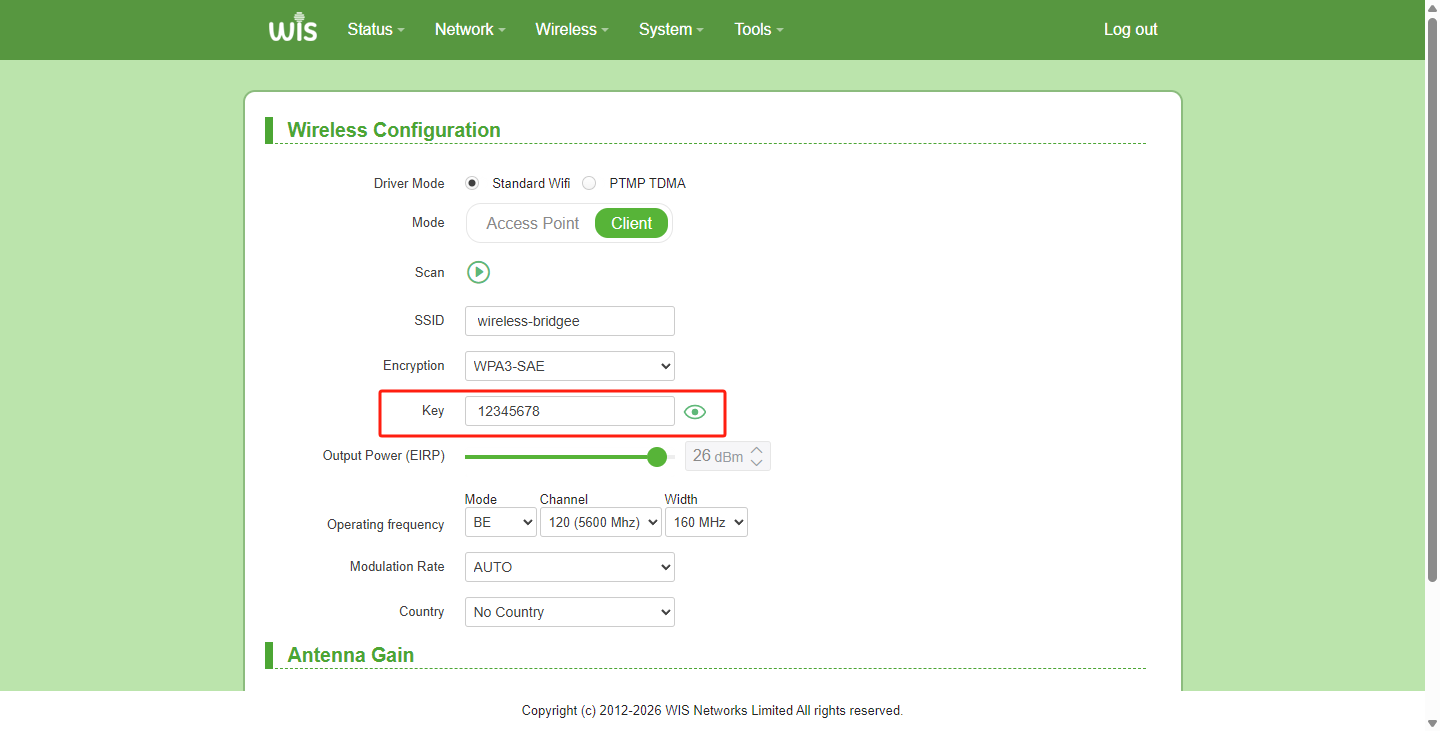Click the Output Power (EIRP) label

click(x=384, y=455)
